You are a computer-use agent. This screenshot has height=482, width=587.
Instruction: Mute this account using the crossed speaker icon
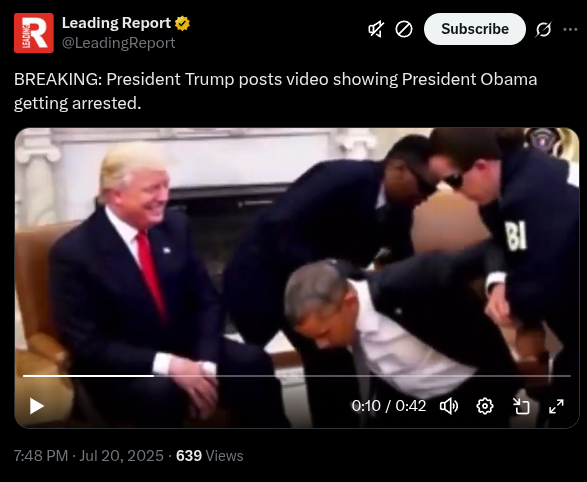tap(376, 29)
